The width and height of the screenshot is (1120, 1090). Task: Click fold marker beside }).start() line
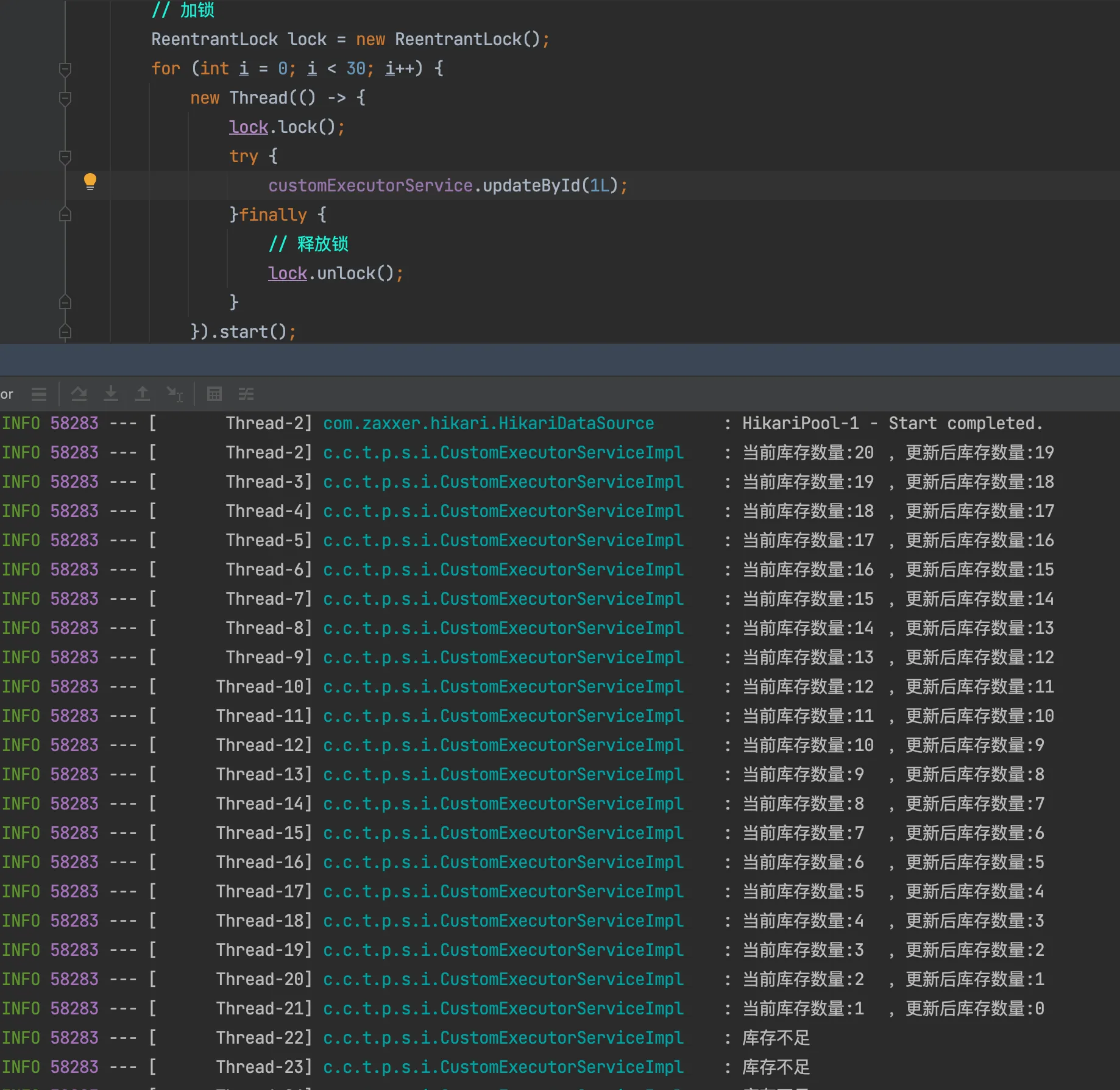[65, 332]
